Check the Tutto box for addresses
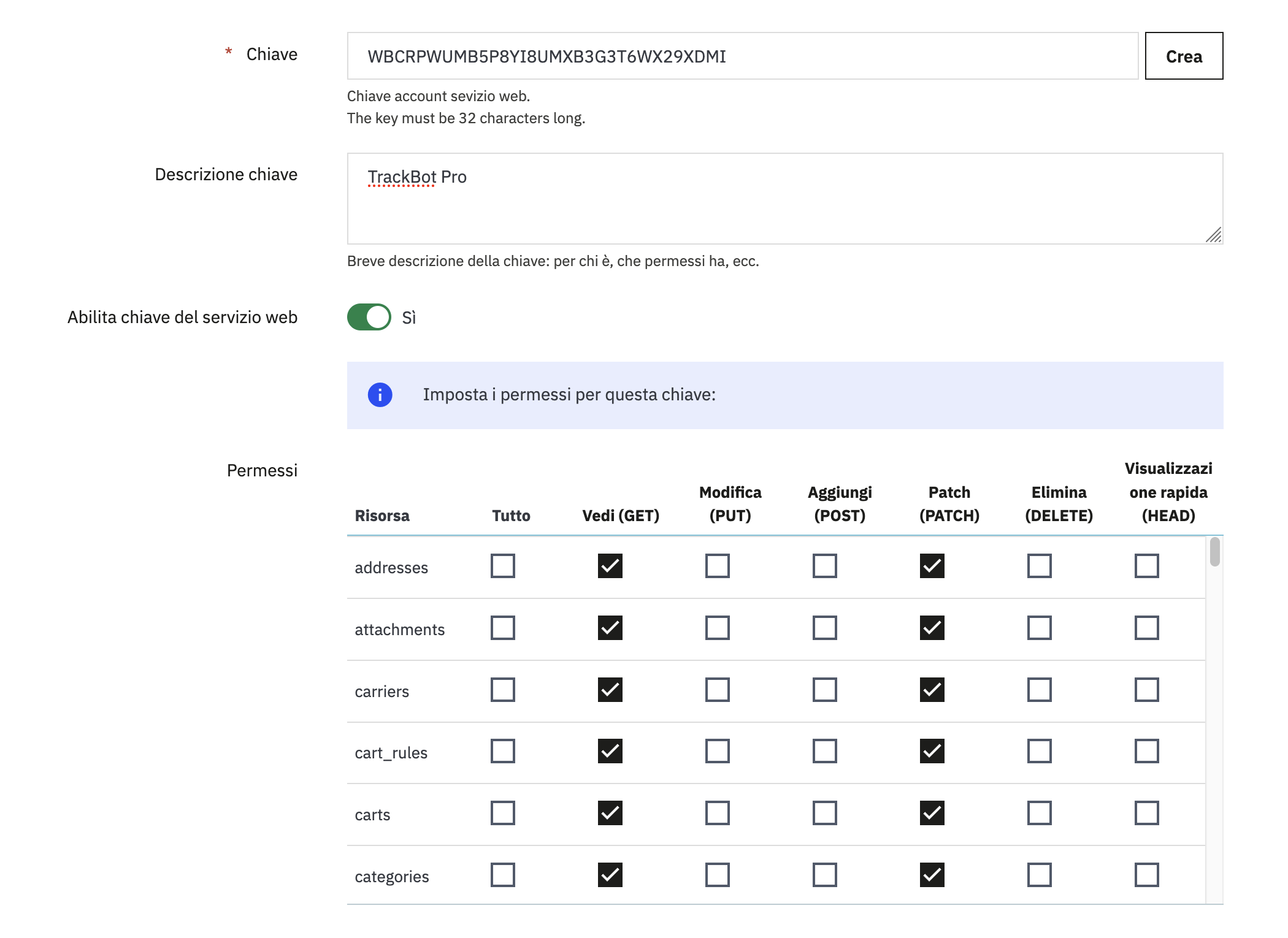 pos(502,566)
